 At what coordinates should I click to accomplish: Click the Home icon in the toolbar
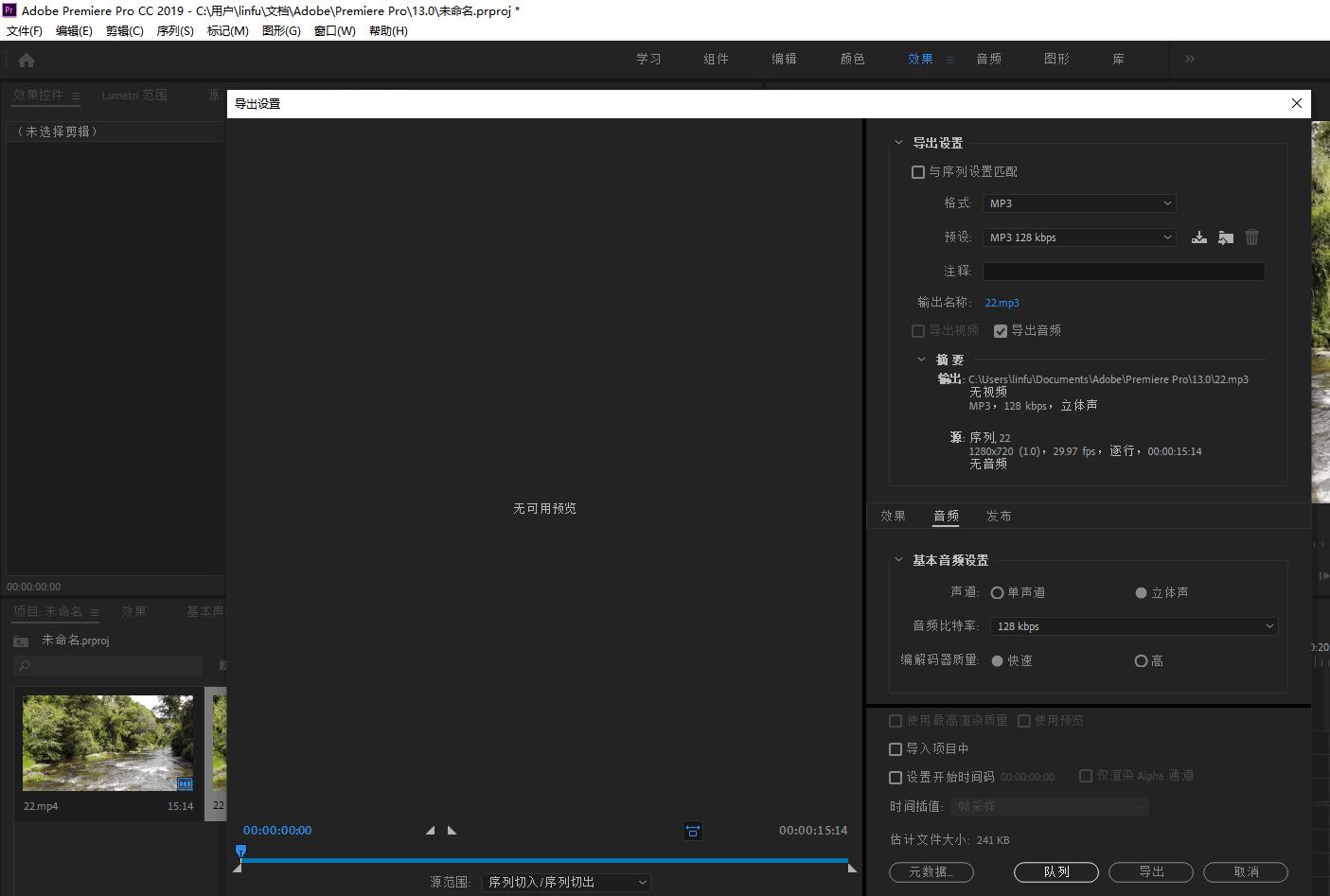(x=26, y=59)
